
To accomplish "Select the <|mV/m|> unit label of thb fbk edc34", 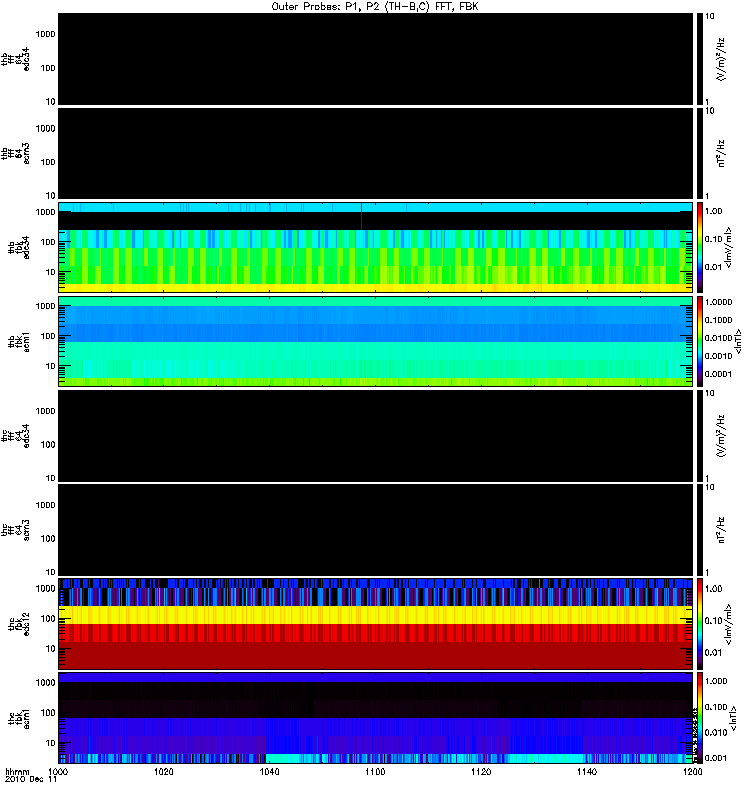I will (729, 247).
